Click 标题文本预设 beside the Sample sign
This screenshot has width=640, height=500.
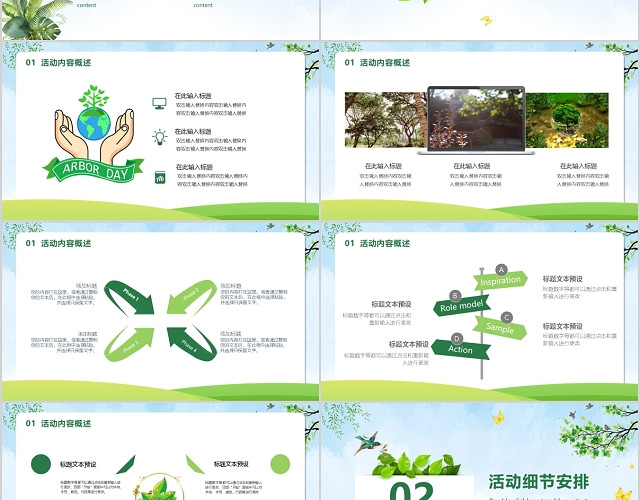(x=562, y=326)
